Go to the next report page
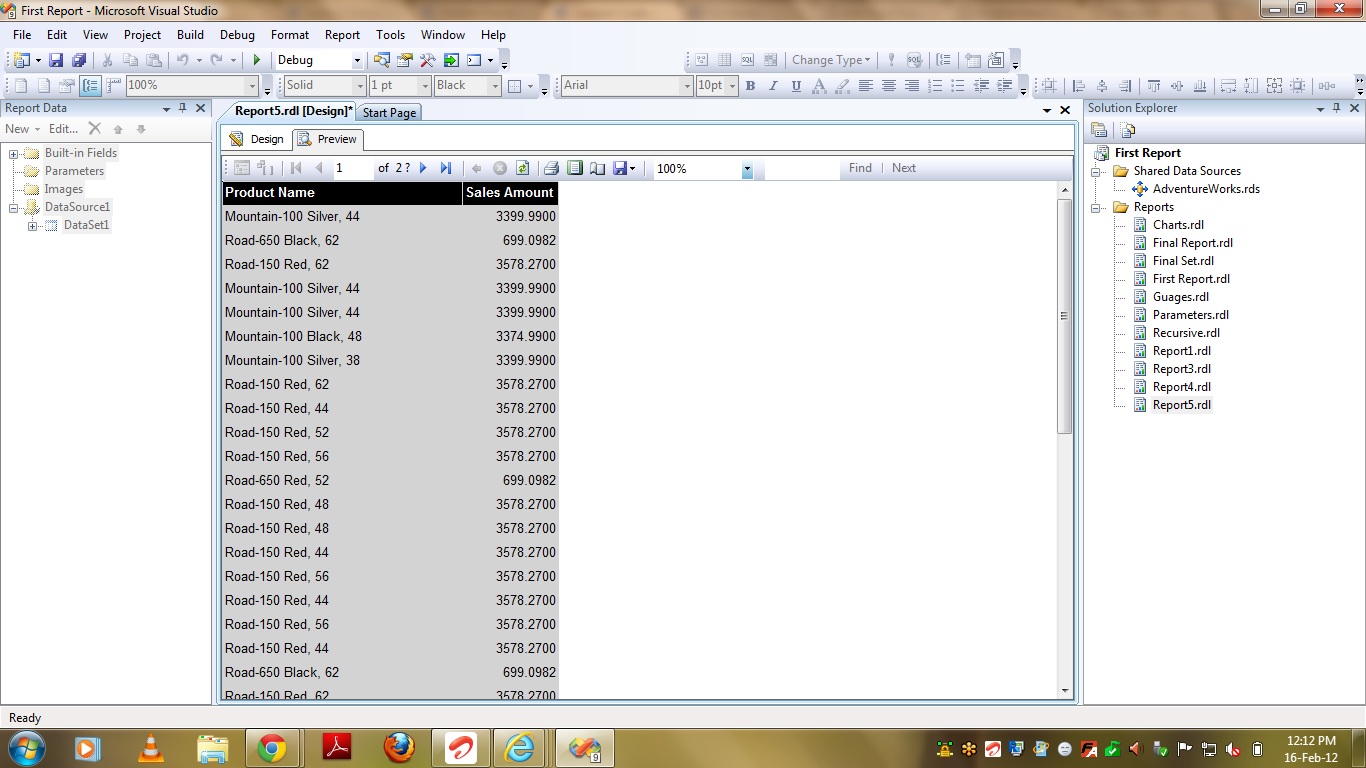This screenshot has width=1366, height=768. tap(424, 169)
